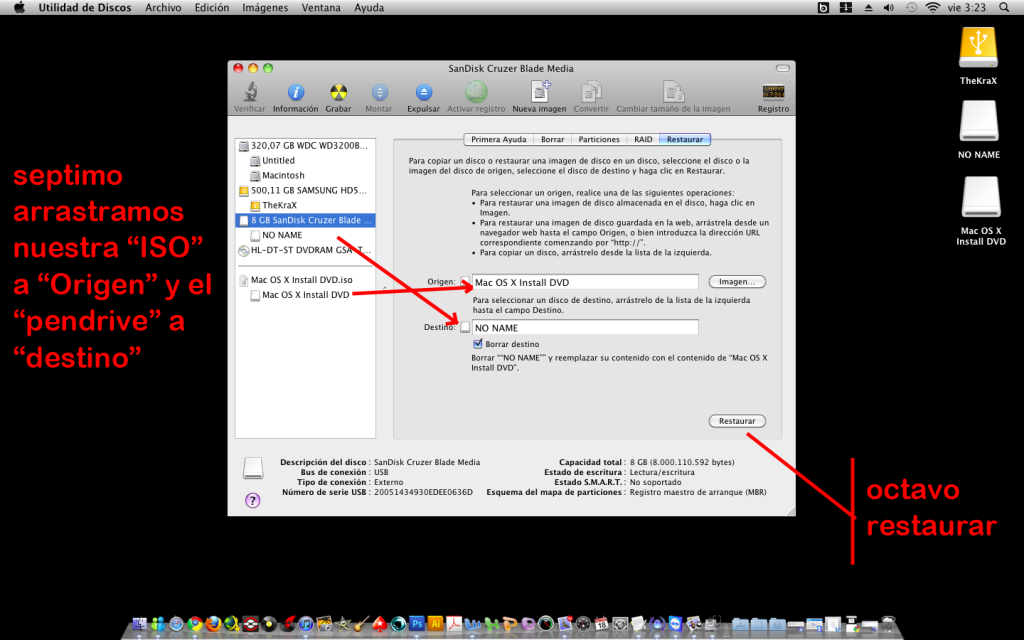This screenshot has width=1024, height=640.
Task: Click the Destino destination field
Action: pyautogui.click(x=585, y=327)
